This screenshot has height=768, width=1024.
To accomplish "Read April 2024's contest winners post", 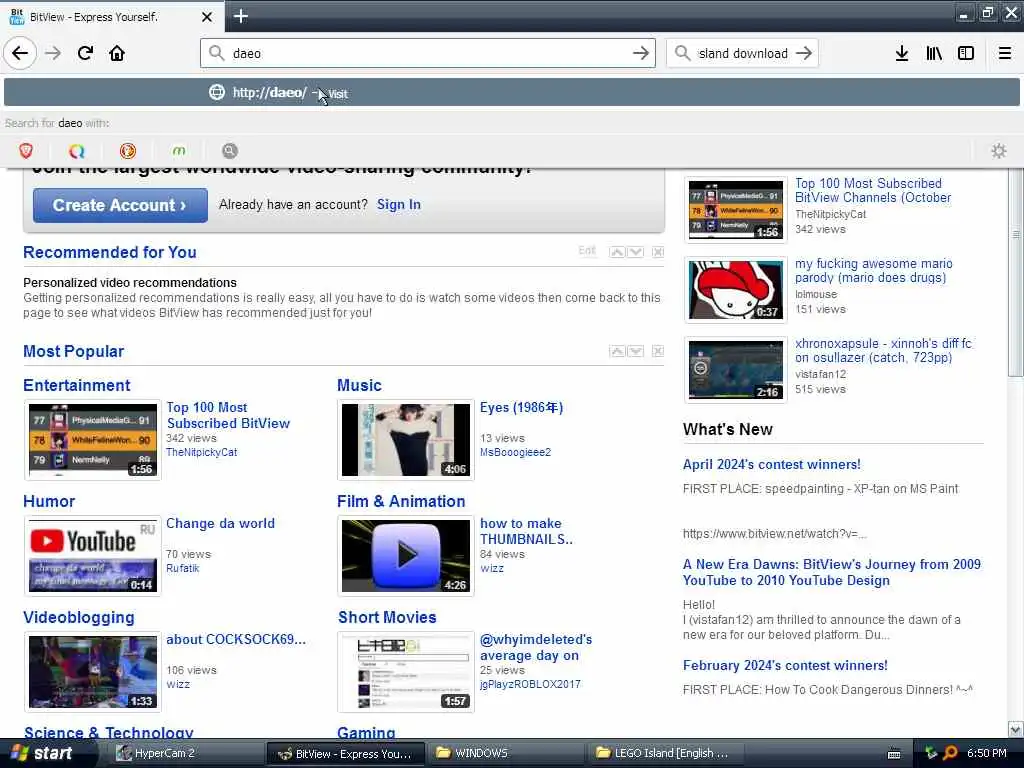I will click(x=771, y=464).
